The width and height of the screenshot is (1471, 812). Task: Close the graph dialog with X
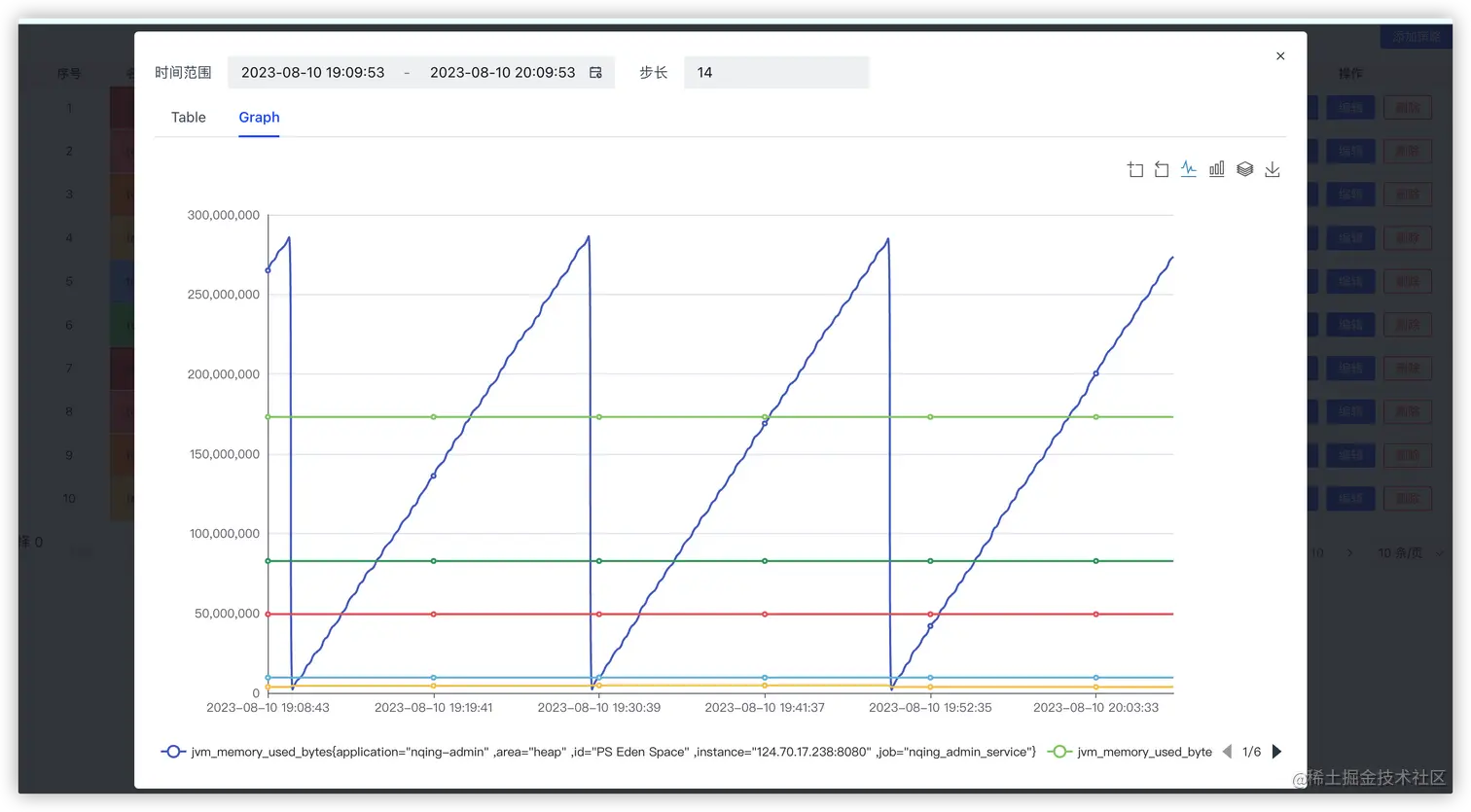tap(1280, 55)
